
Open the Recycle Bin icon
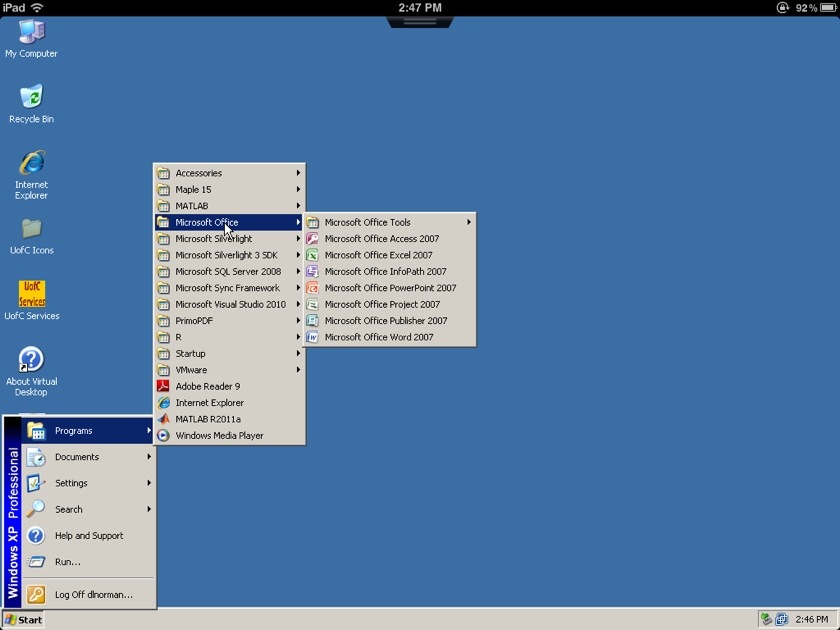pos(31,99)
